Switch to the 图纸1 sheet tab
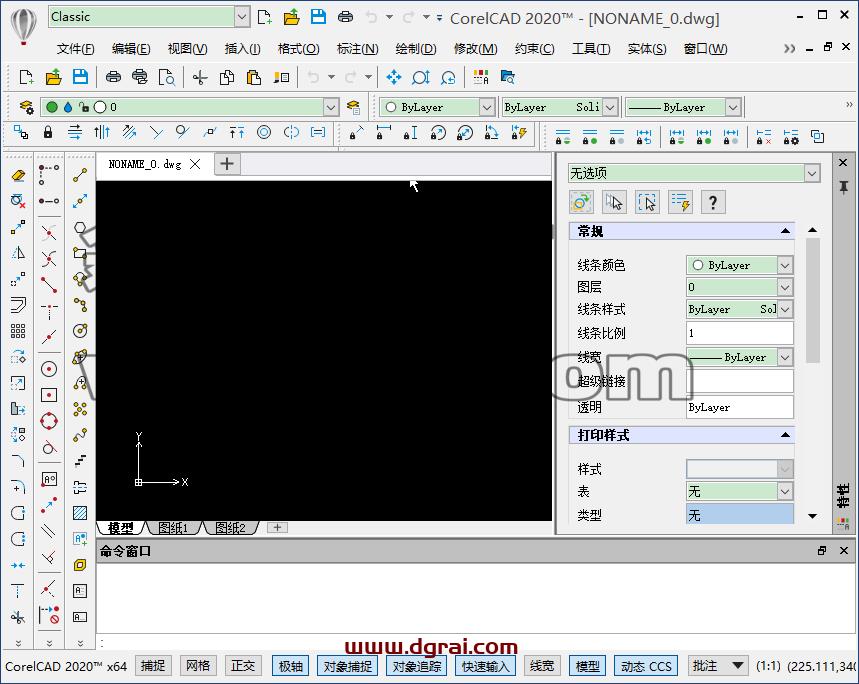The height and width of the screenshot is (684, 859). tap(173, 528)
